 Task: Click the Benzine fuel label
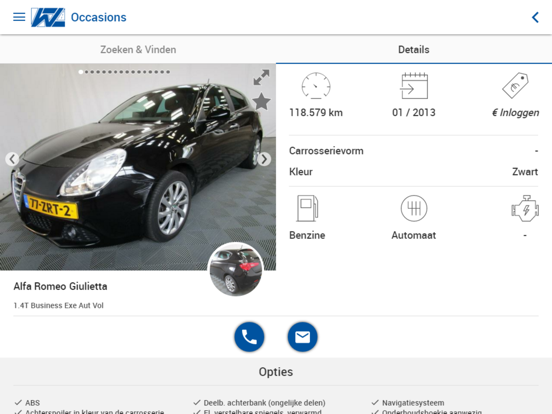[x=307, y=235]
